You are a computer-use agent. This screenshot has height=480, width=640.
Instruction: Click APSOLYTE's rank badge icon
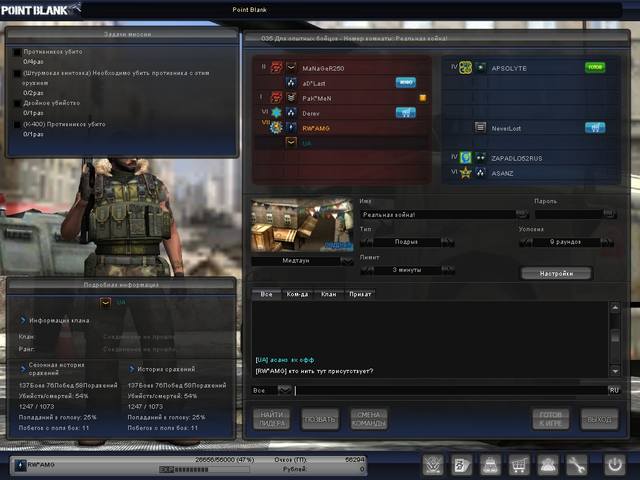click(x=480, y=67)
